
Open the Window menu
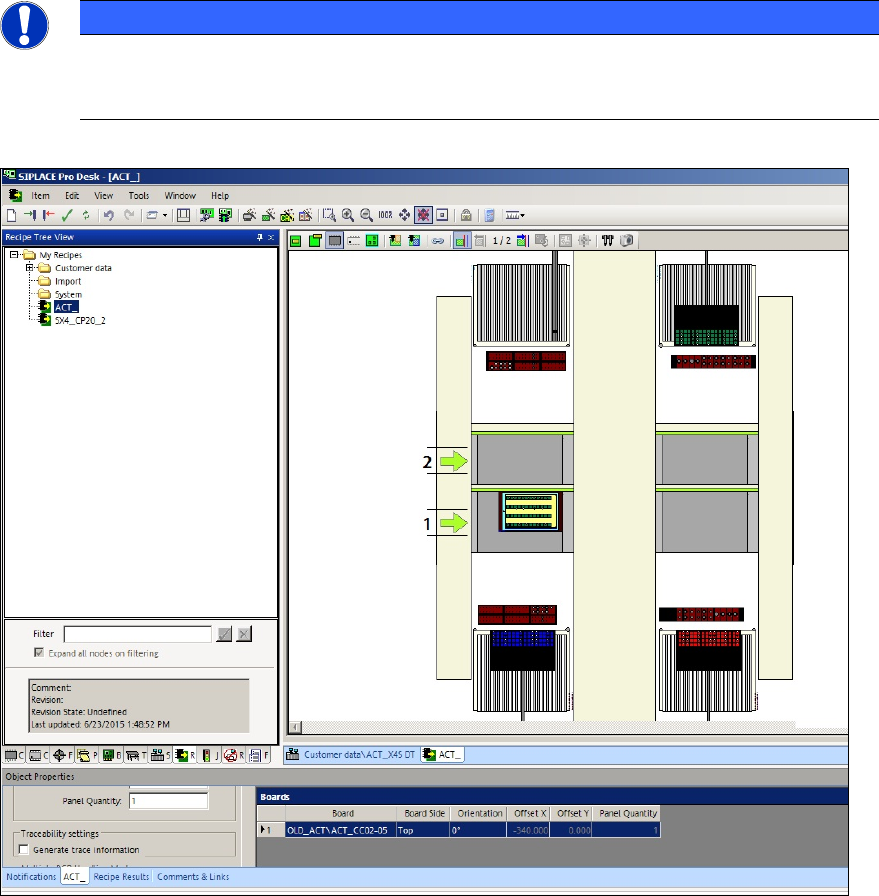[180, 195]
